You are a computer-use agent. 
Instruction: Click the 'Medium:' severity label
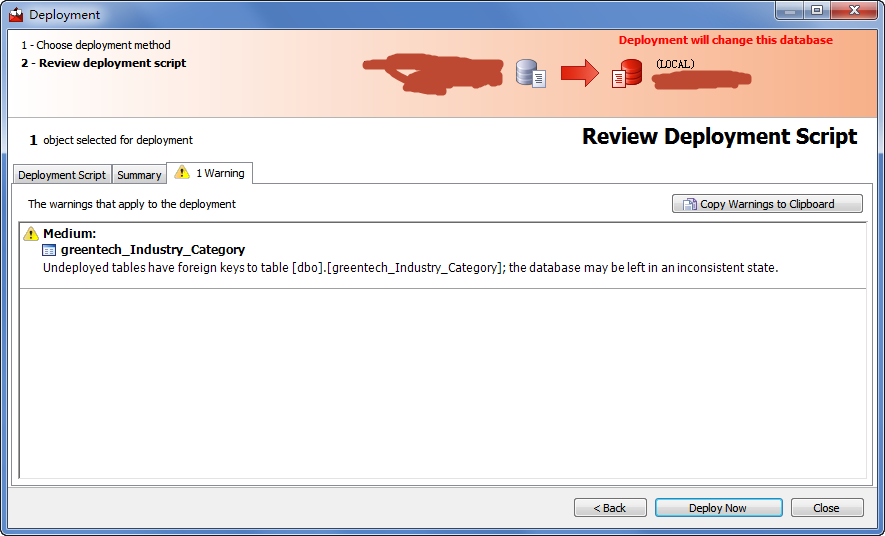tap(69, 233)
